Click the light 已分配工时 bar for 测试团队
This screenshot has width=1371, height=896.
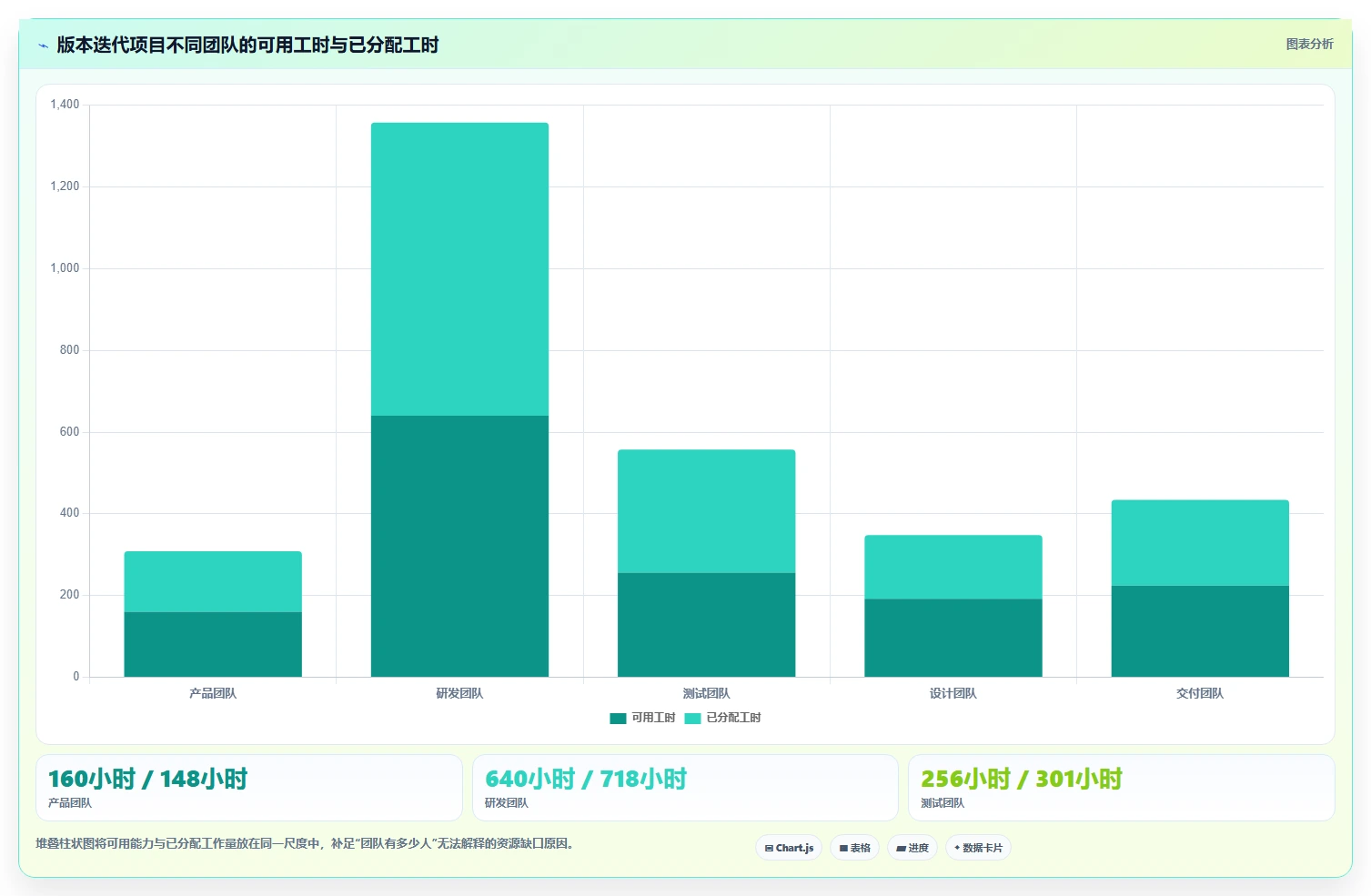click(706, 511)
